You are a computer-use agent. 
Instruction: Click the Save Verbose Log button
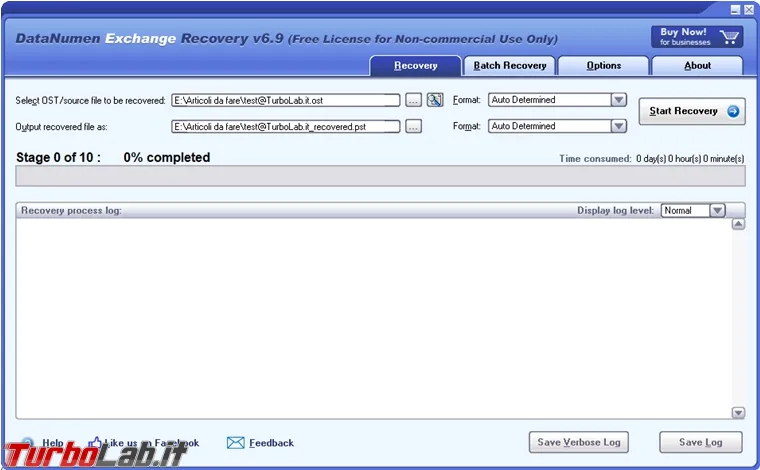[x=579, y=442]
